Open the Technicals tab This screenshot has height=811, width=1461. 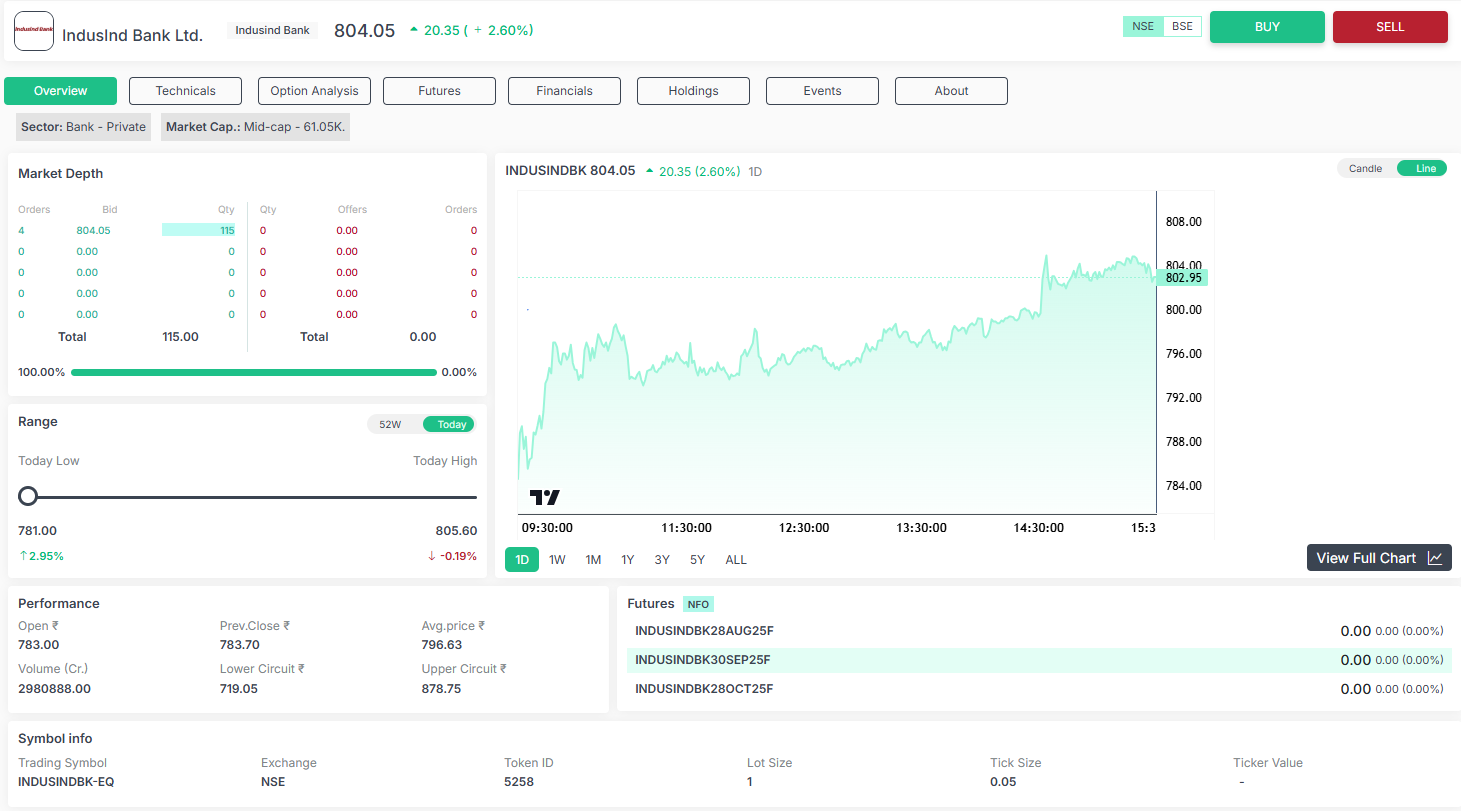(186, 91)
